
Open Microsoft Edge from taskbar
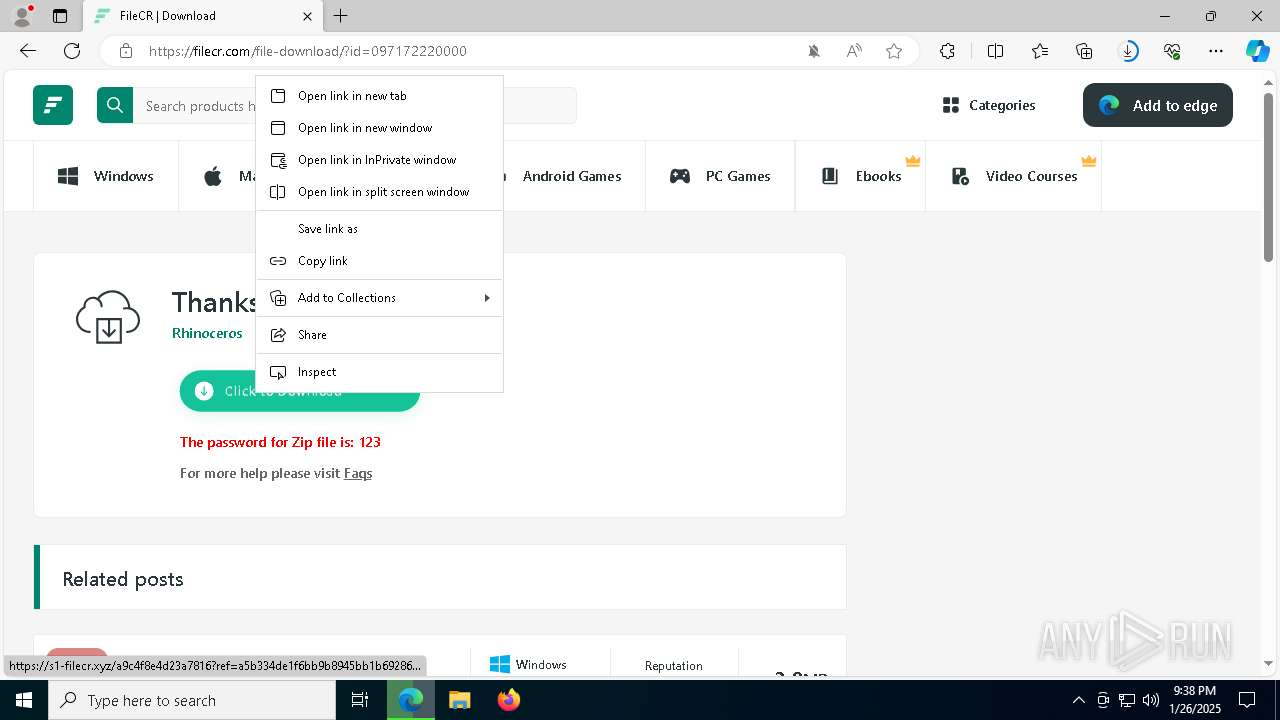[x=411, y=700]
